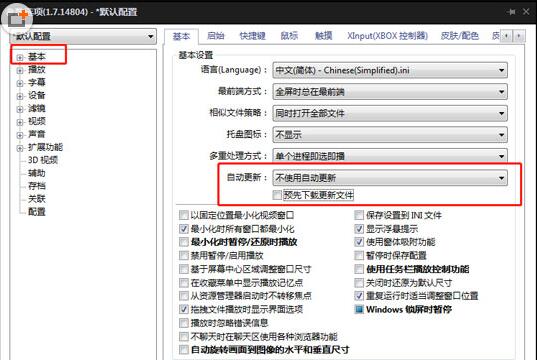537x360 pixels.
Task: Enable 最小化时暂停/还原时播放 checkbox
Action: 184,242
